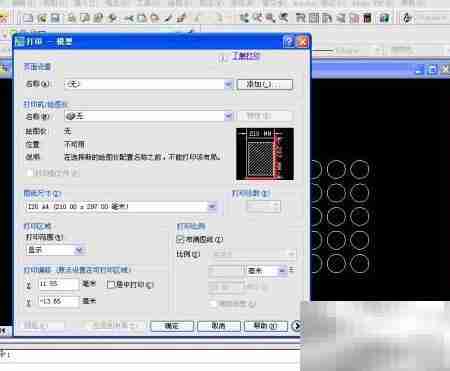Image resolution: width=450 pixels, height=371 pixels.
Task: Click the paper preview thumbnail showing 210 MM
Action: tap(265, 154)
